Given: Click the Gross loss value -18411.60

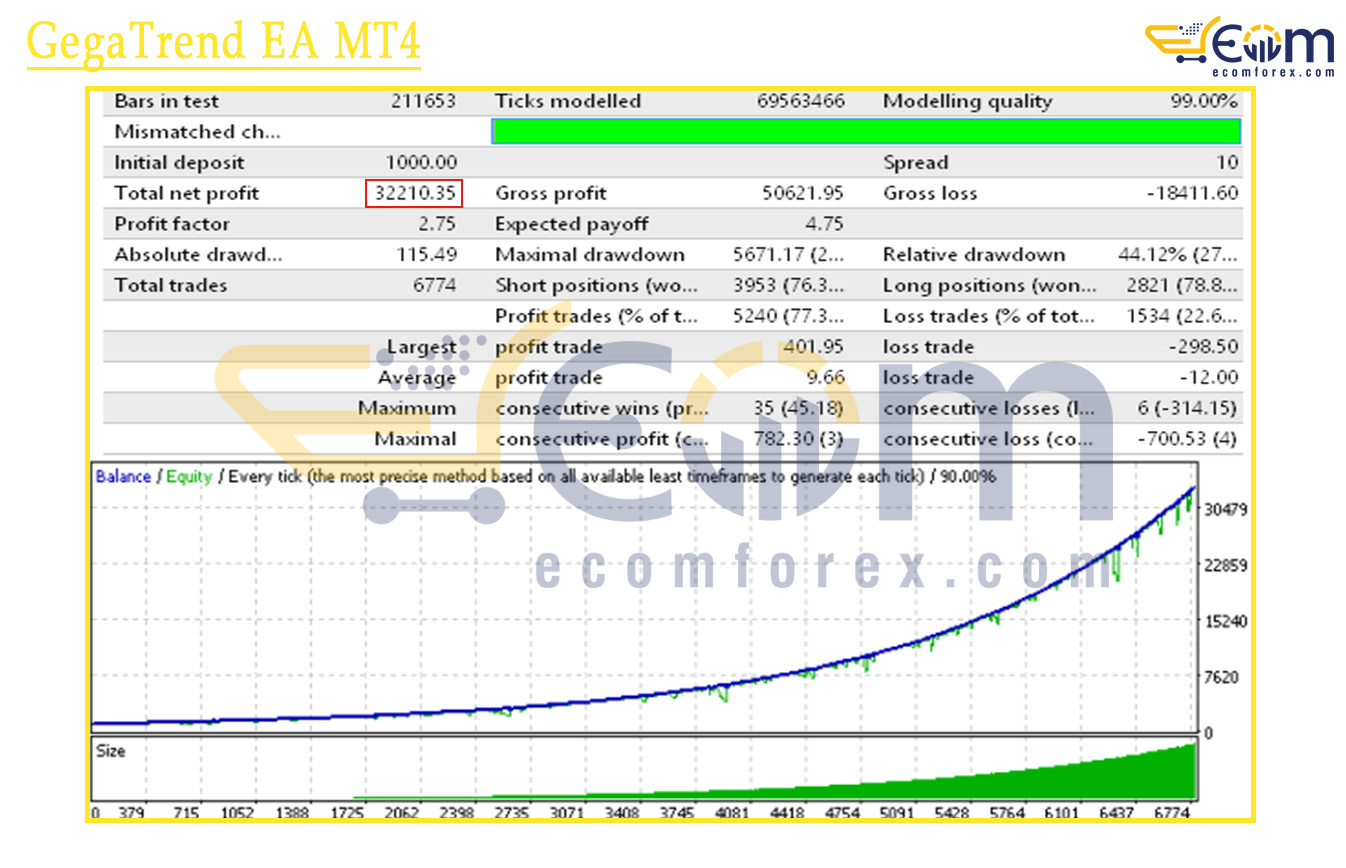Looking at the screenshot, I should (1192, 193).
